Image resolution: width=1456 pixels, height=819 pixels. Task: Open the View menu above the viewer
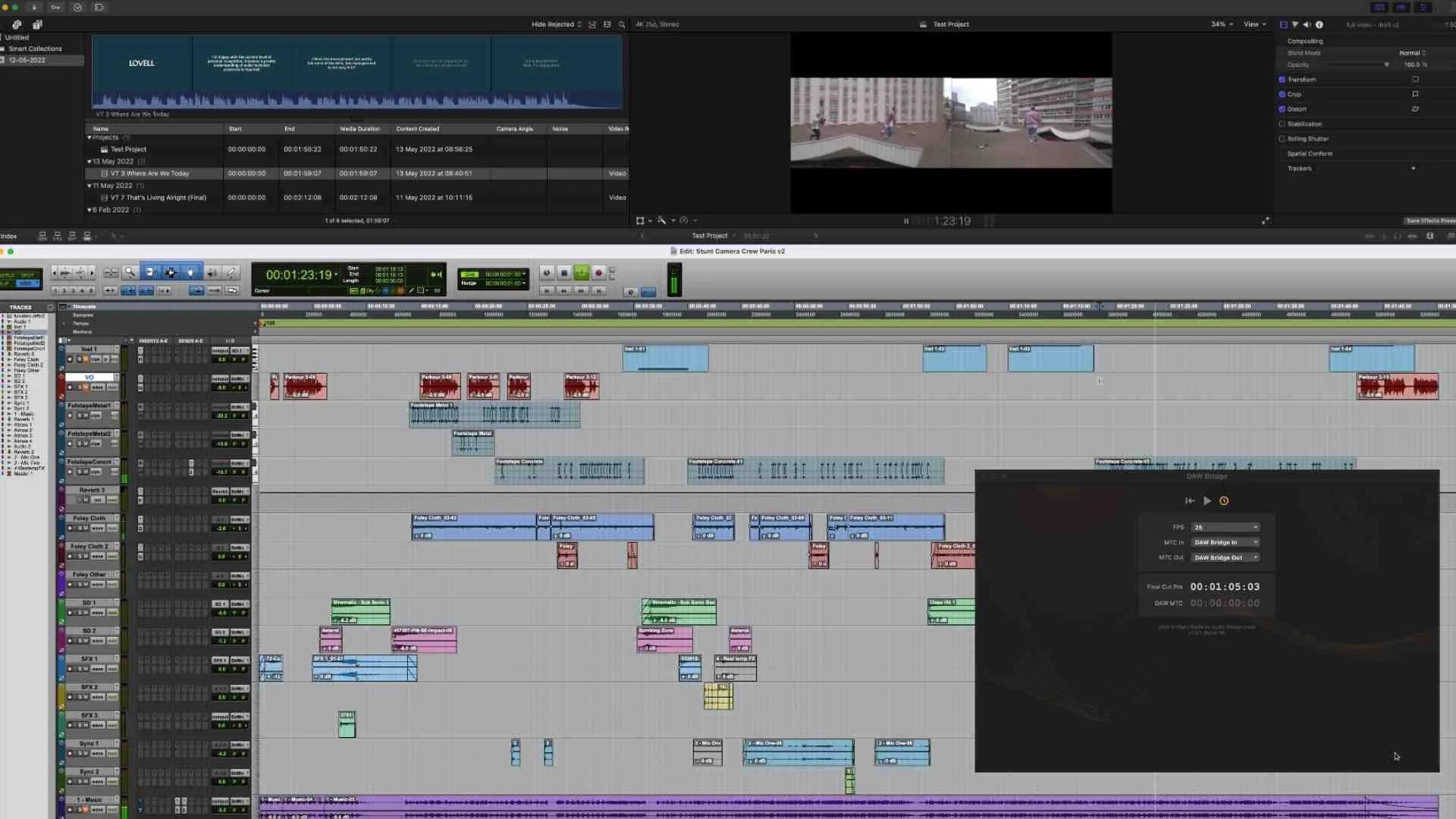point(1254,24)
